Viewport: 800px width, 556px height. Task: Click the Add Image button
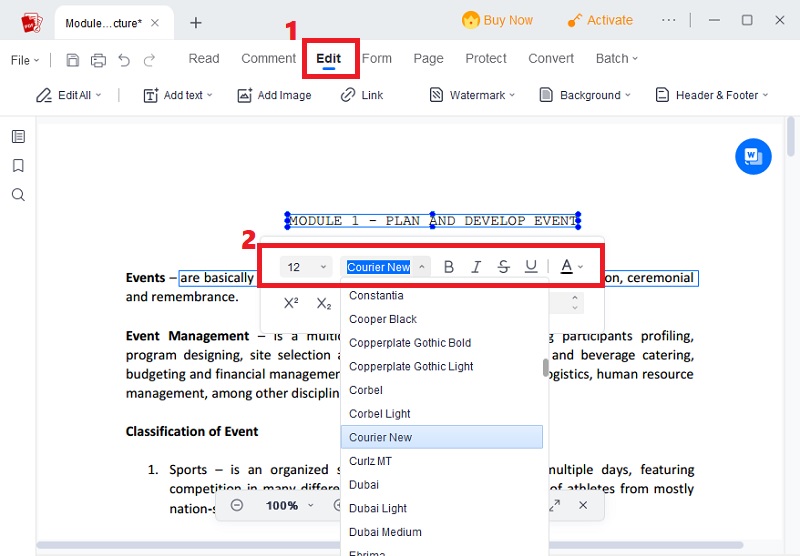click(274, 95)
